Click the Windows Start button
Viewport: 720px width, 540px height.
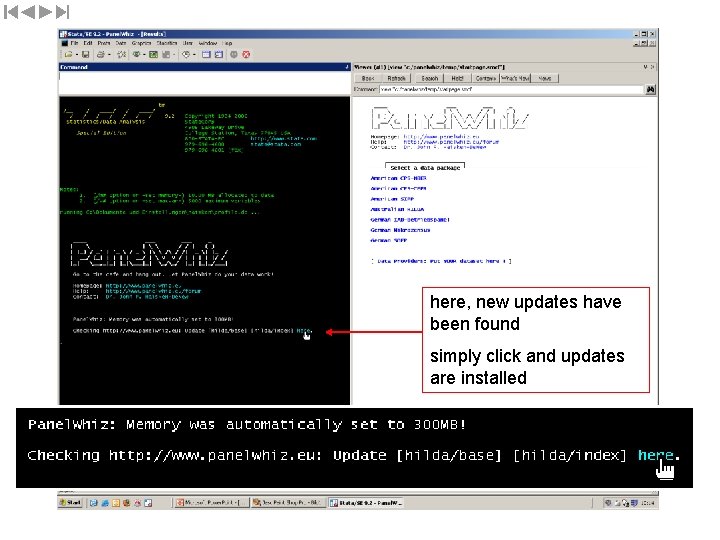70,503
